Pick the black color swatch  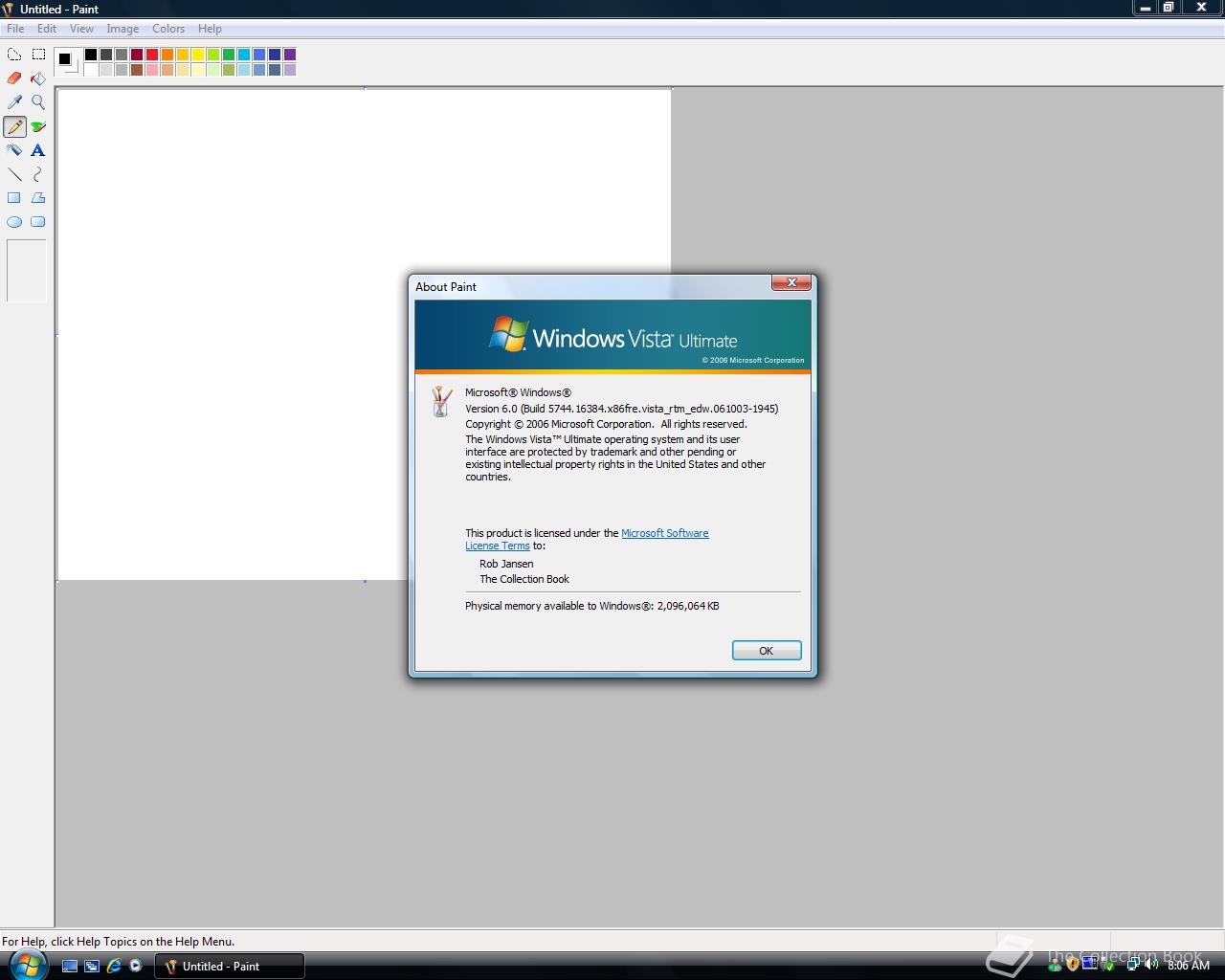[91, 55]
